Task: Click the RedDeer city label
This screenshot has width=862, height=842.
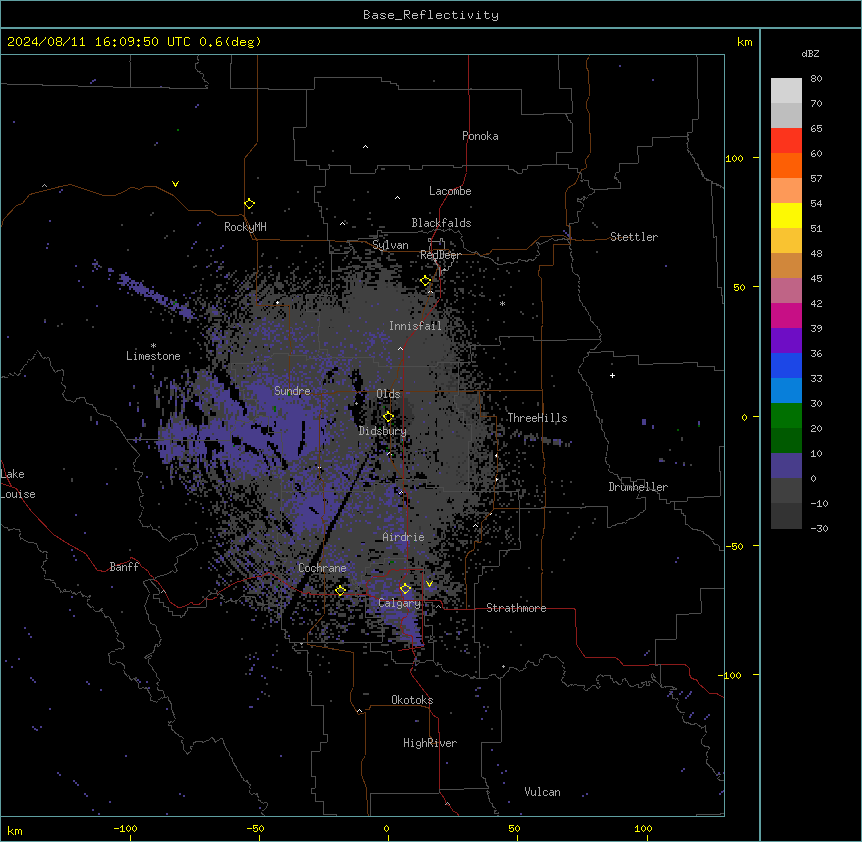Action: [440, 255]
